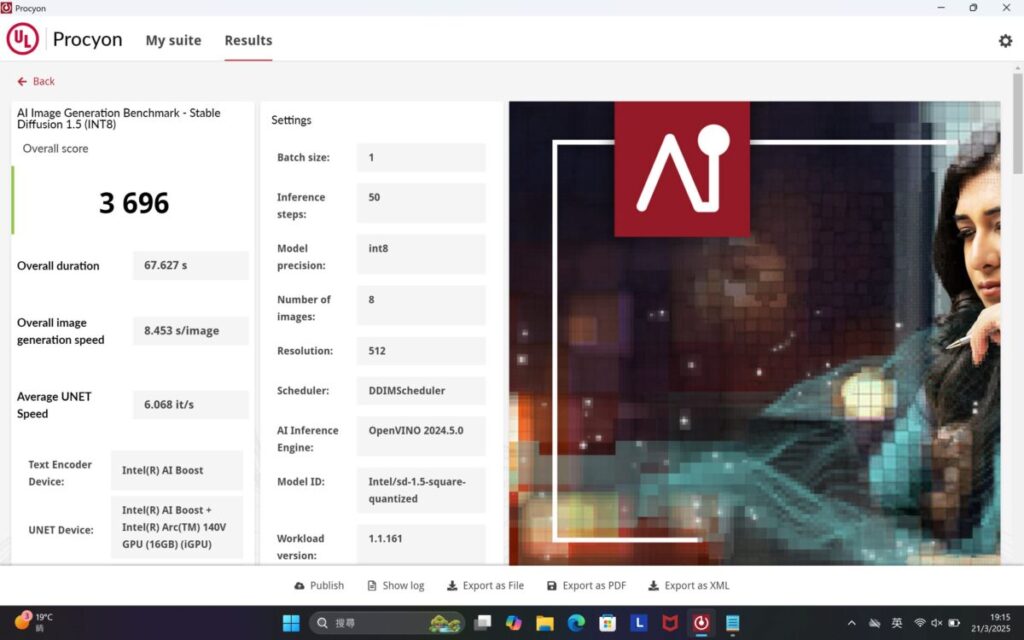The image size is (1024, 640).
Task: Open Microsoft Store from the taskbar
Action: (608, 623)
